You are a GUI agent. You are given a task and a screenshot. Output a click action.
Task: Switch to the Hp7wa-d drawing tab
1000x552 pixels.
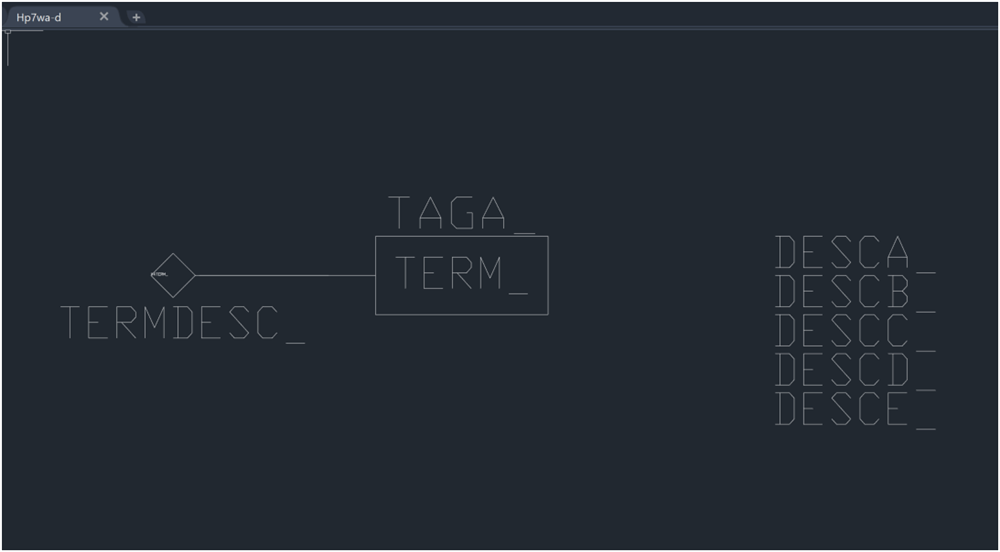click(39, 17)
